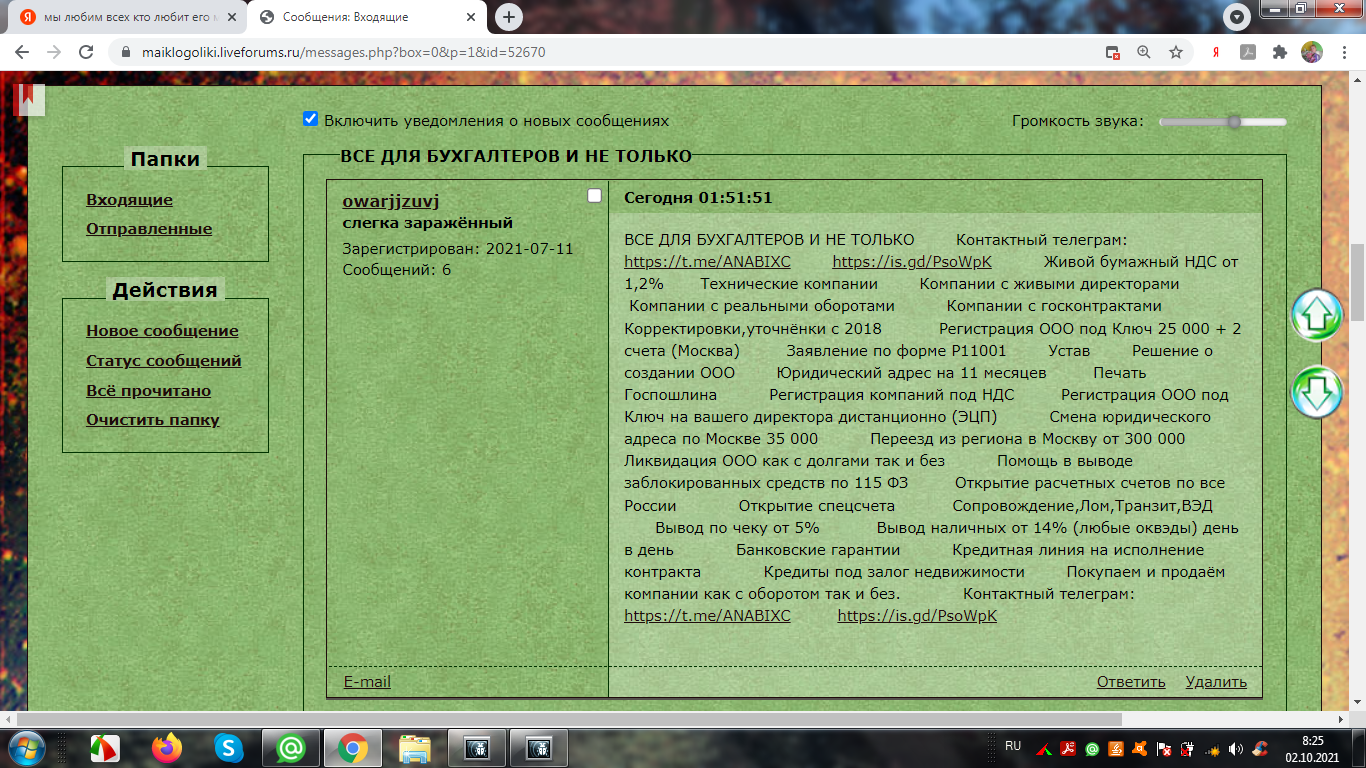Open the Yandex extension icon
1366x768 pixels.
[1216, 52]
